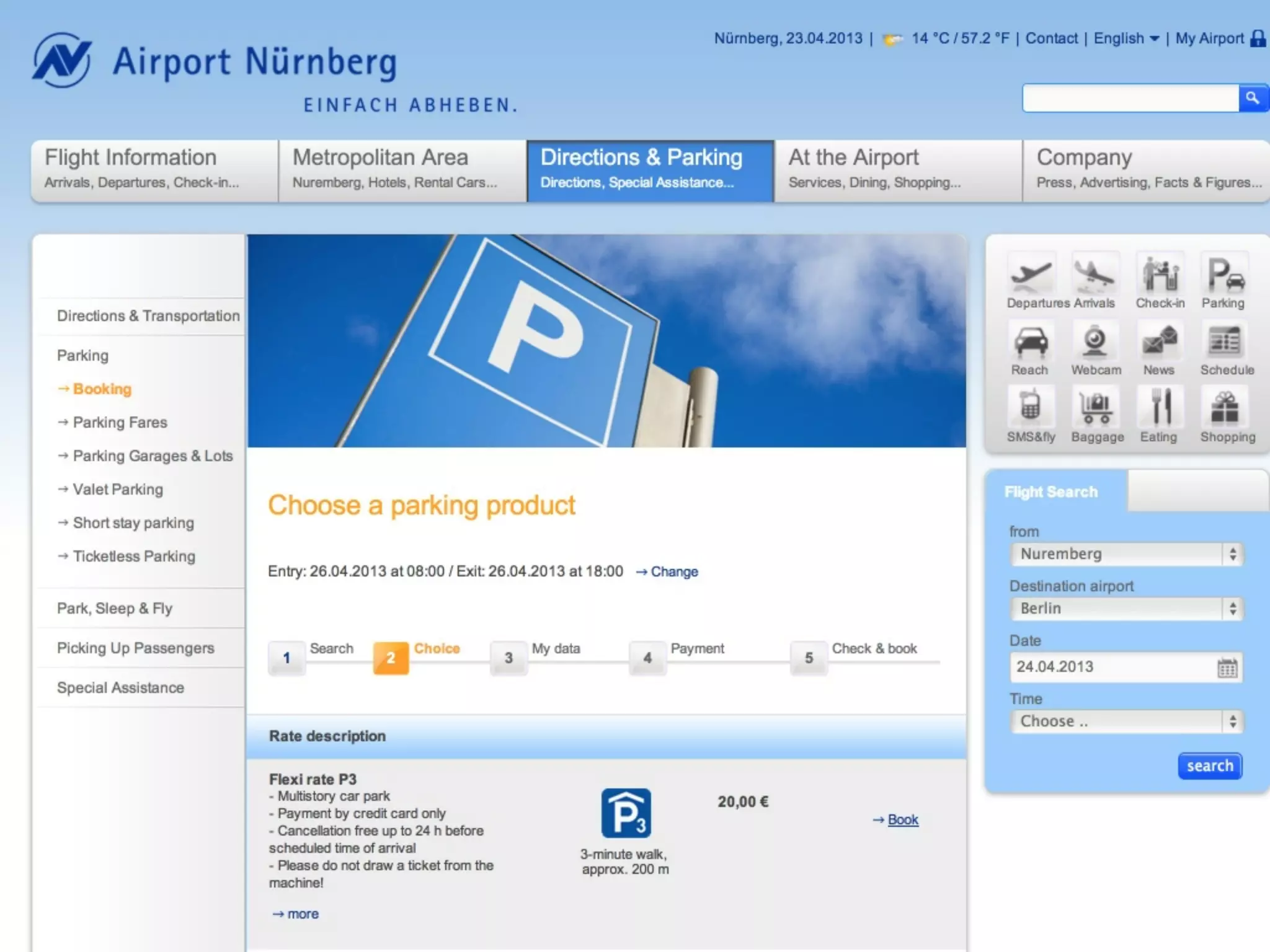The width and height of the screenshot is (1270, 952).
Task: Click the magnifier search icon button
Action: click(1252, 98)
